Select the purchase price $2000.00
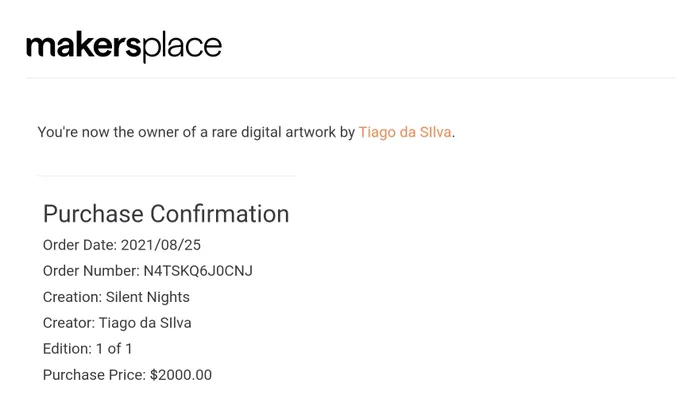 point(181,375)
